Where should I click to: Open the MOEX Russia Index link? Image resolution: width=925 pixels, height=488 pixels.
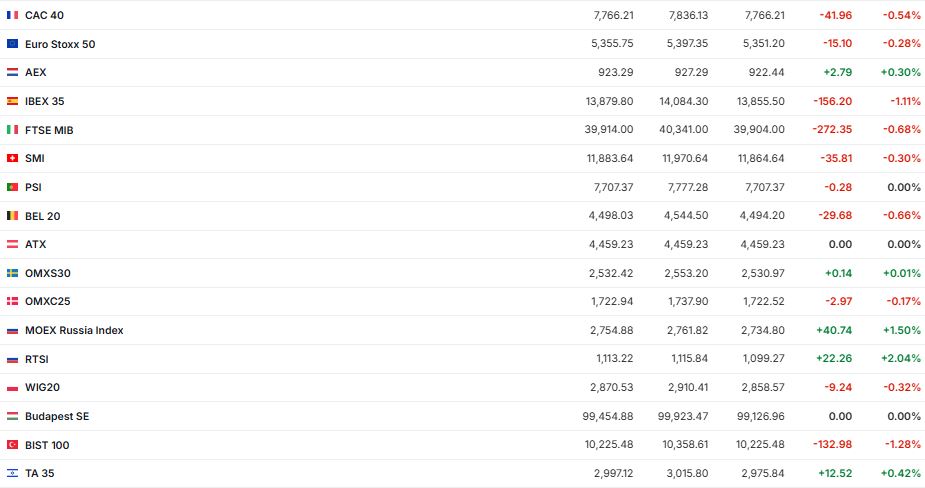point(74,330)
